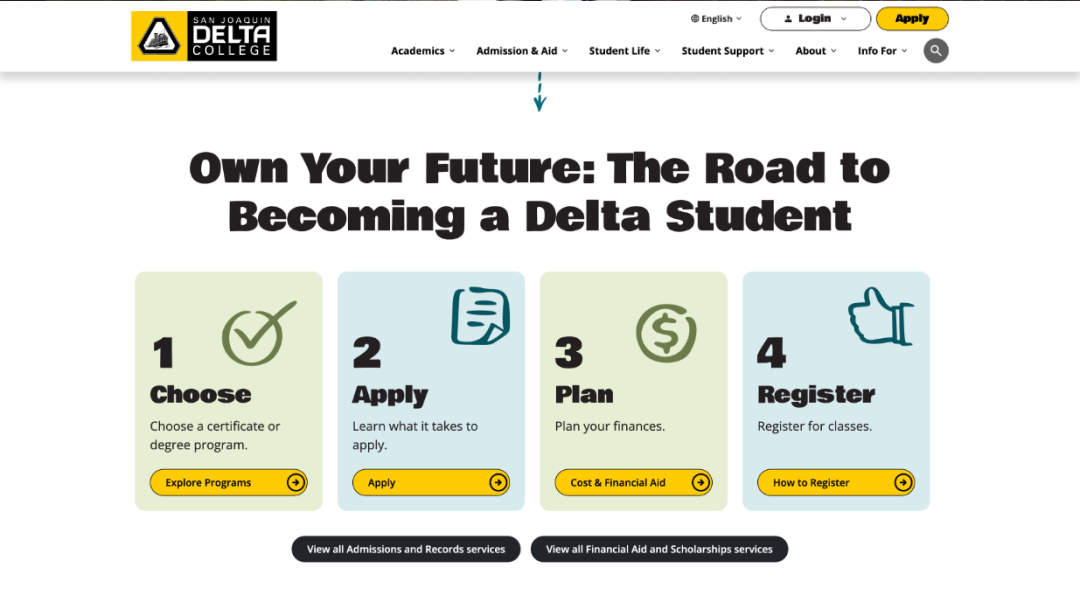Screen dimensions: 1080x600
Task: Click the yellow Apply button in header
Action: pyautogui.click(x=912, y=19)
